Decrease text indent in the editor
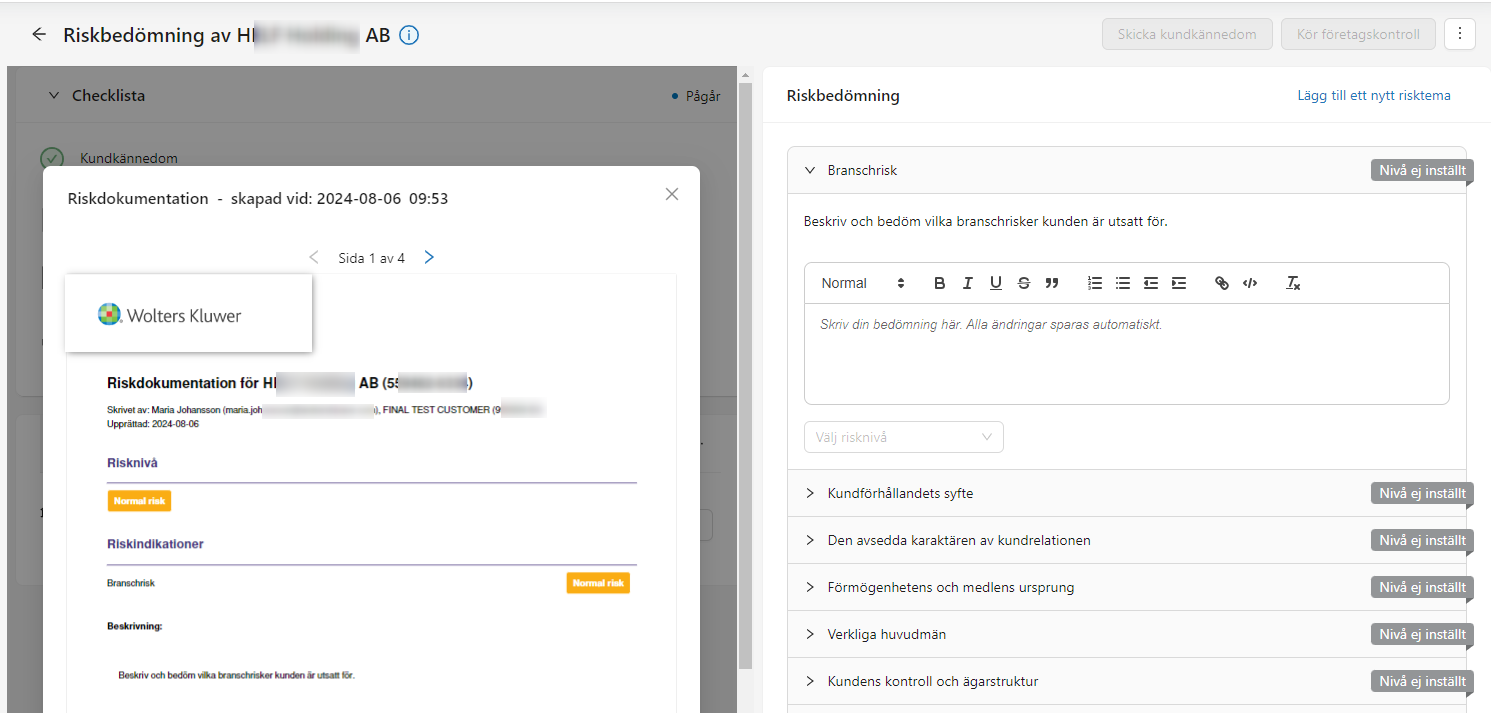The image size is (1491, 713). click(x=1151, y=283)
